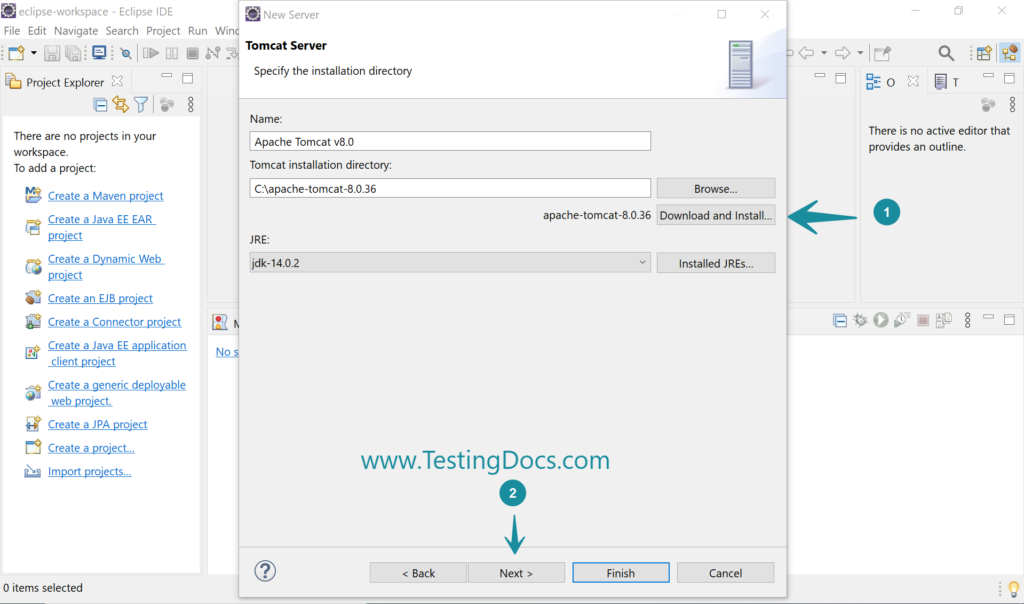Viewport: 1024px width, 604px height.
Task: Open the Project Explorer view menu icon
Action: [x=190, y=104]
